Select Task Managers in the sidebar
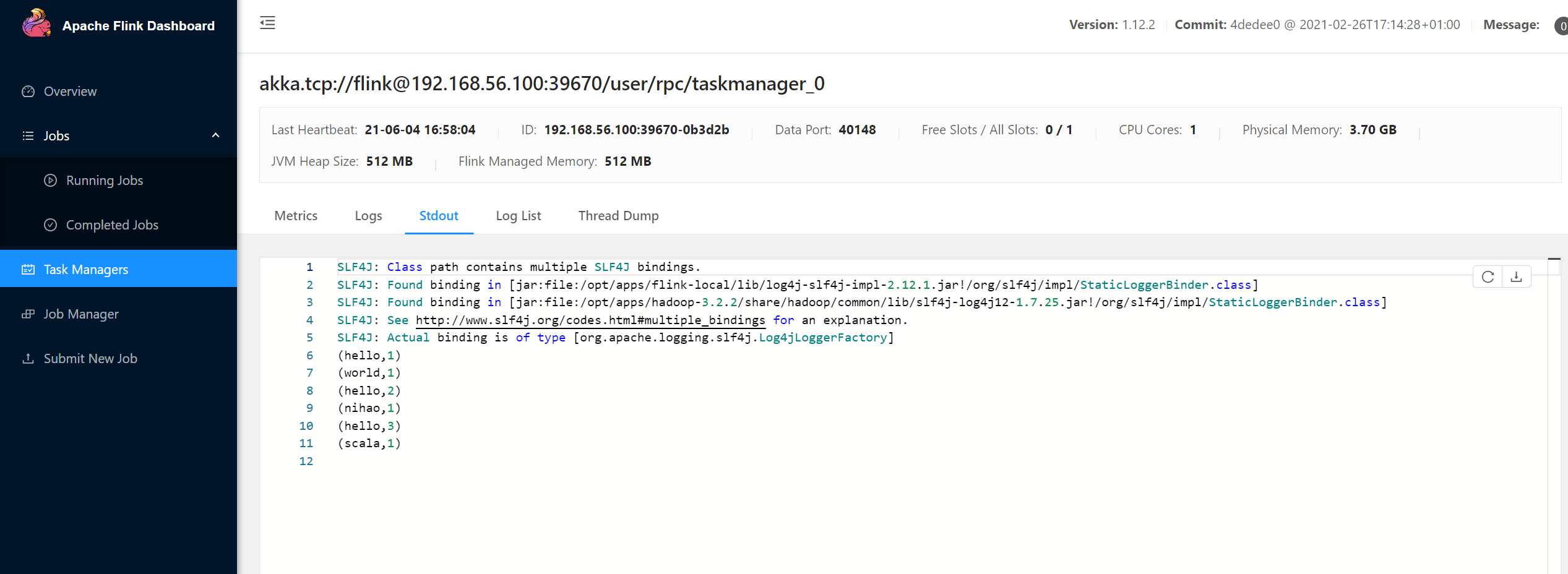 tap(118, 269)
